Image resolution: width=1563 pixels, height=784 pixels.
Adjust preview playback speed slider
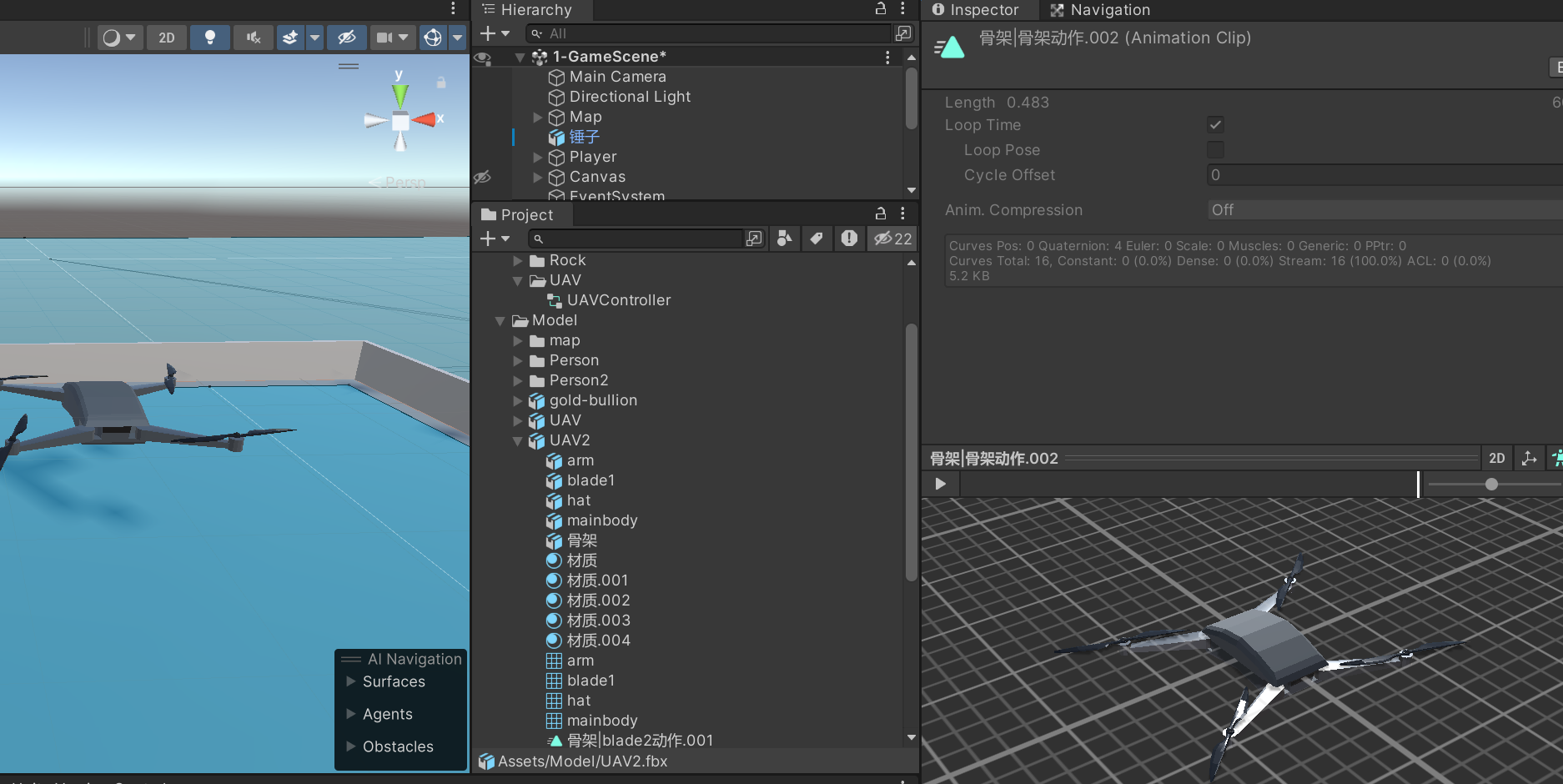(x=1491, y=484)
